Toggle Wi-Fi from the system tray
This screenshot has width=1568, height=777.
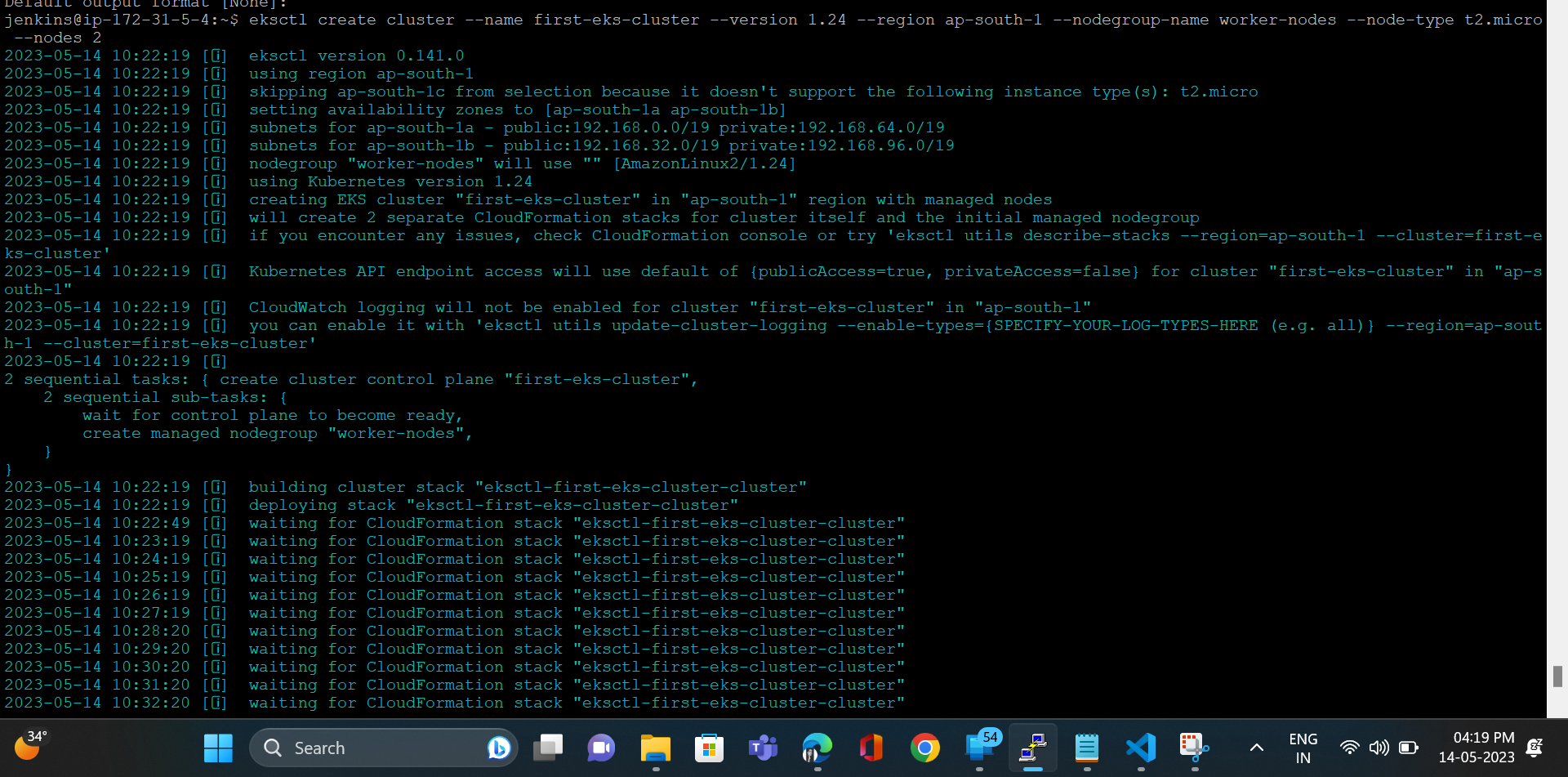(x=1350, y=748)
